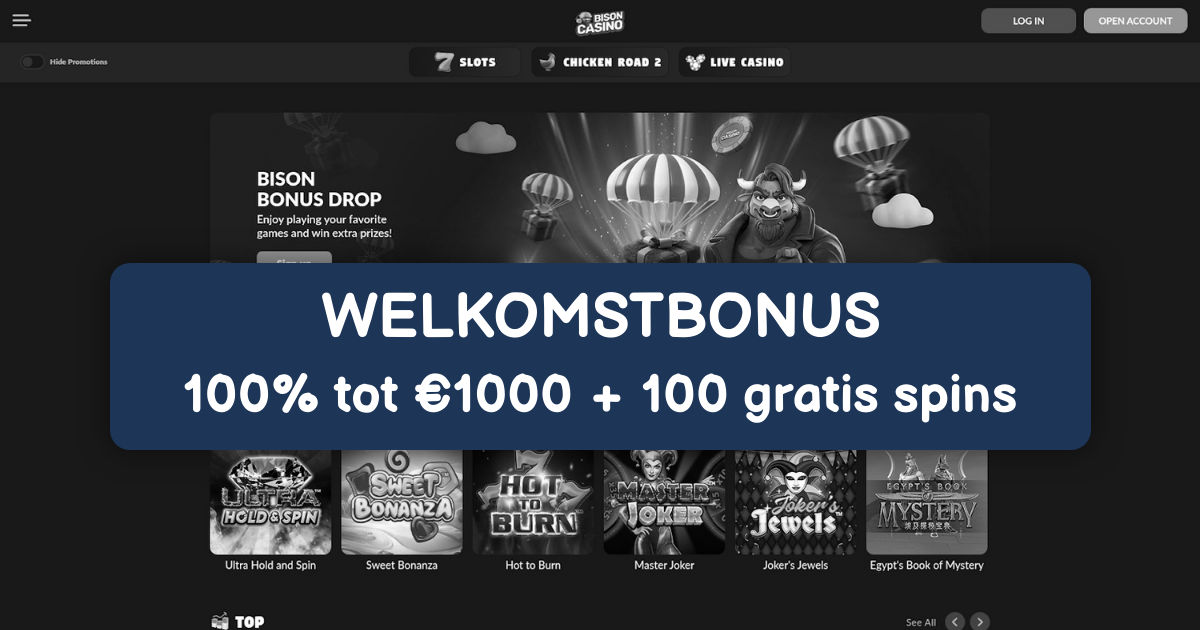Click the Open Account button

click(x=1135, y=21)
